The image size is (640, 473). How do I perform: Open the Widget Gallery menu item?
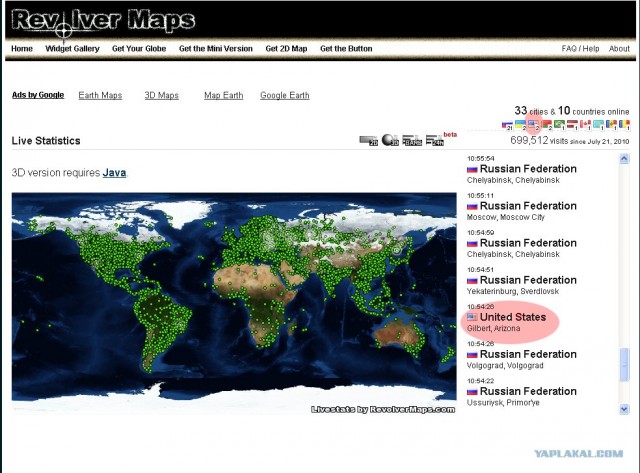click(x=72, y=49)
